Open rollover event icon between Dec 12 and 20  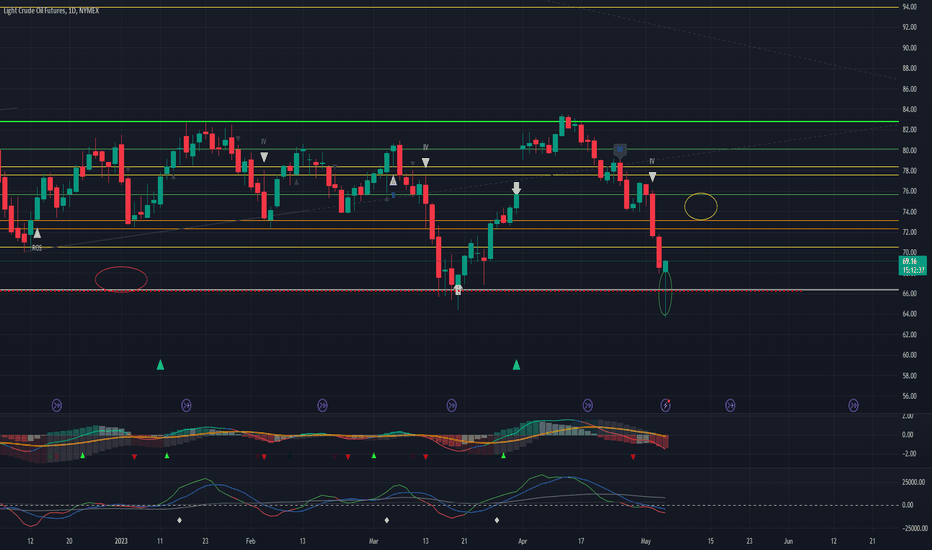tap(57, 406)
